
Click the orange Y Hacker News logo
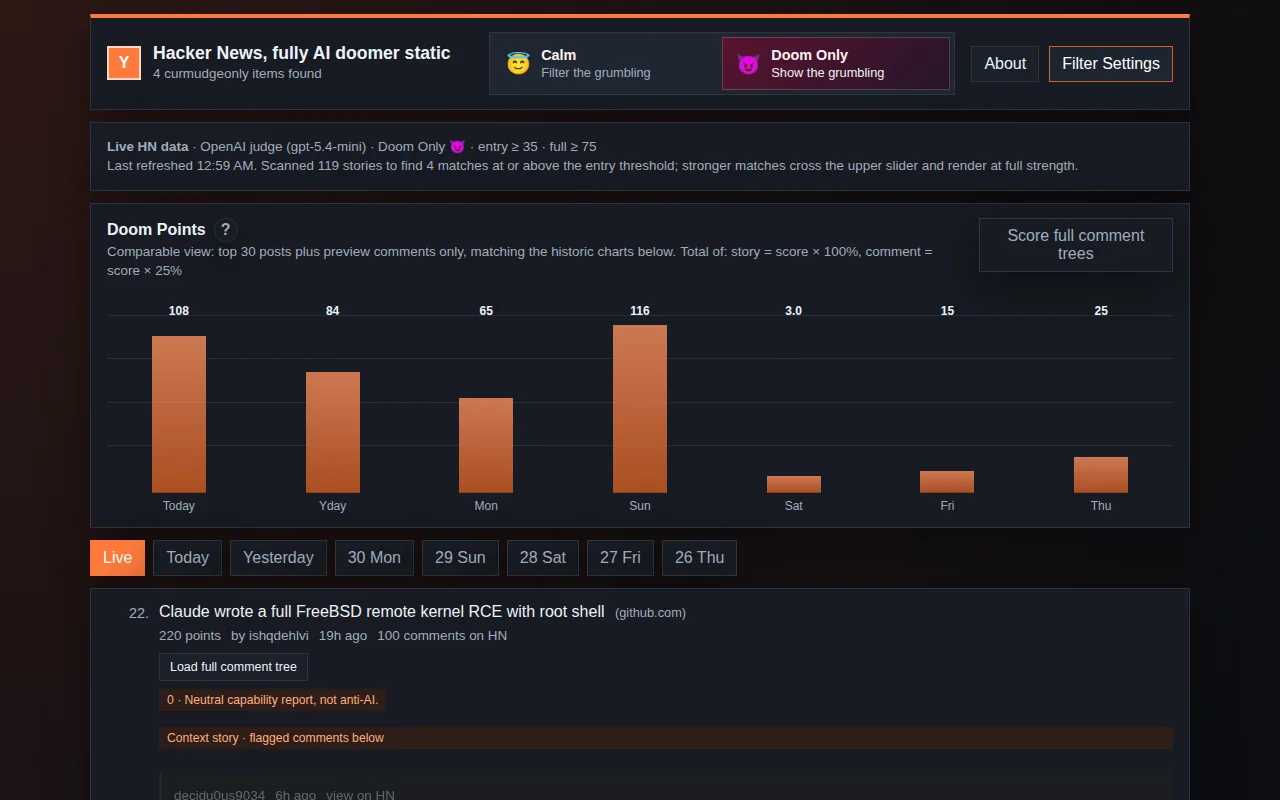124,62
